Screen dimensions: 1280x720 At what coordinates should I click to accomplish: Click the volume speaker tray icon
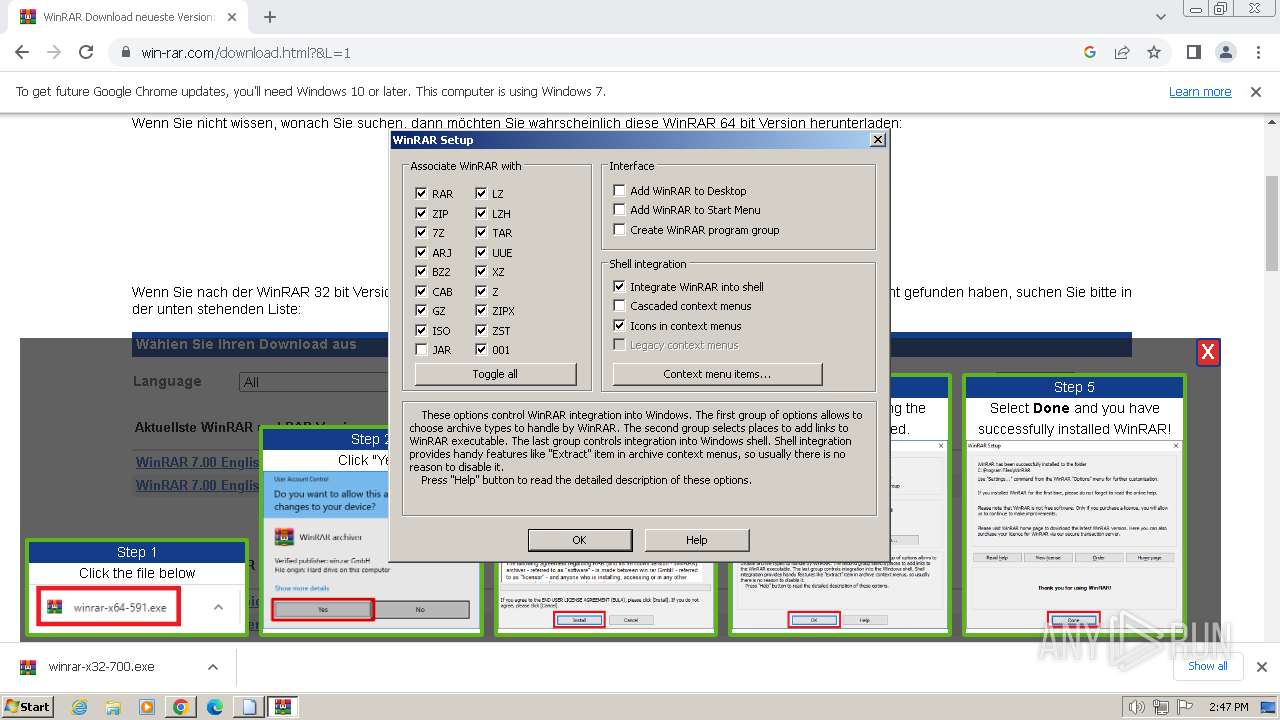click(1137, 707)
